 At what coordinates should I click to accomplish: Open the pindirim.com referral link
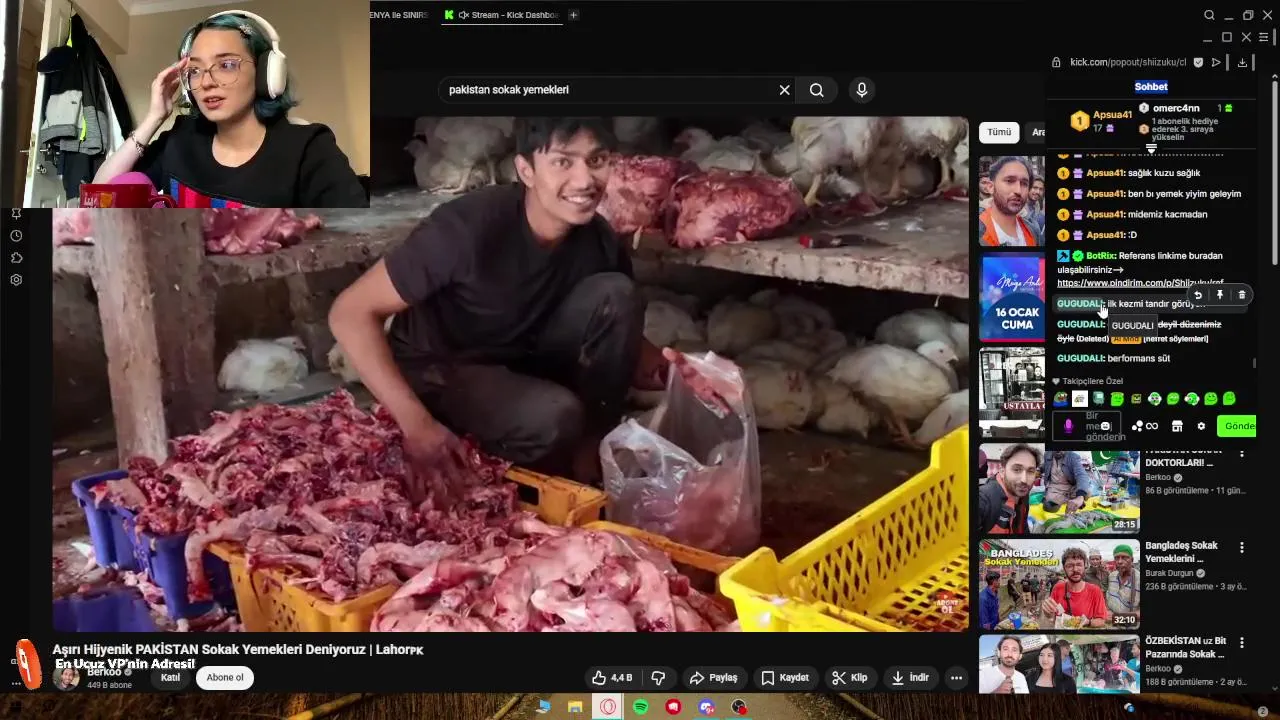tap(1140, 283)
